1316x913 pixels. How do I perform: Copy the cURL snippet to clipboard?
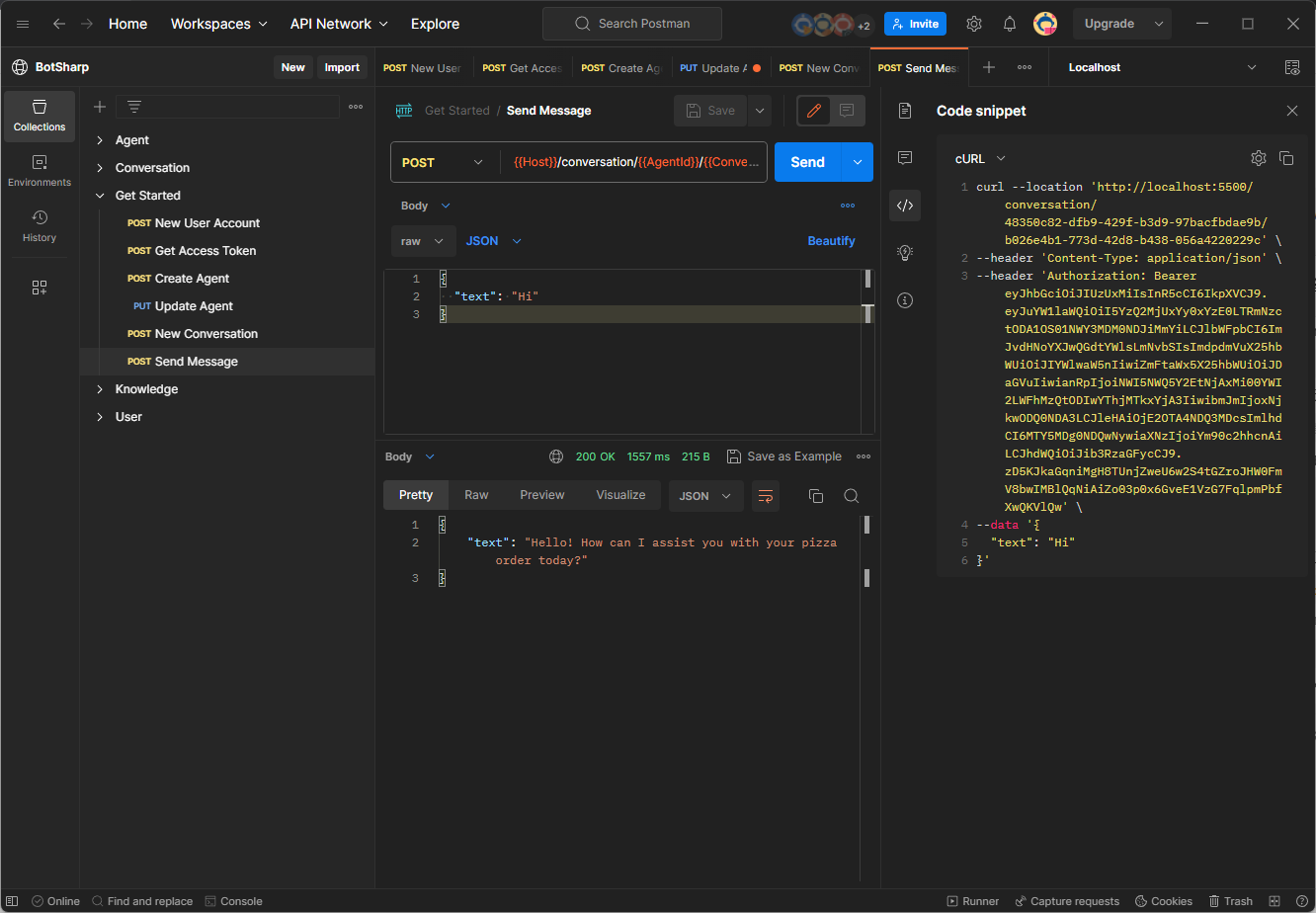[x=1286, y=158]
